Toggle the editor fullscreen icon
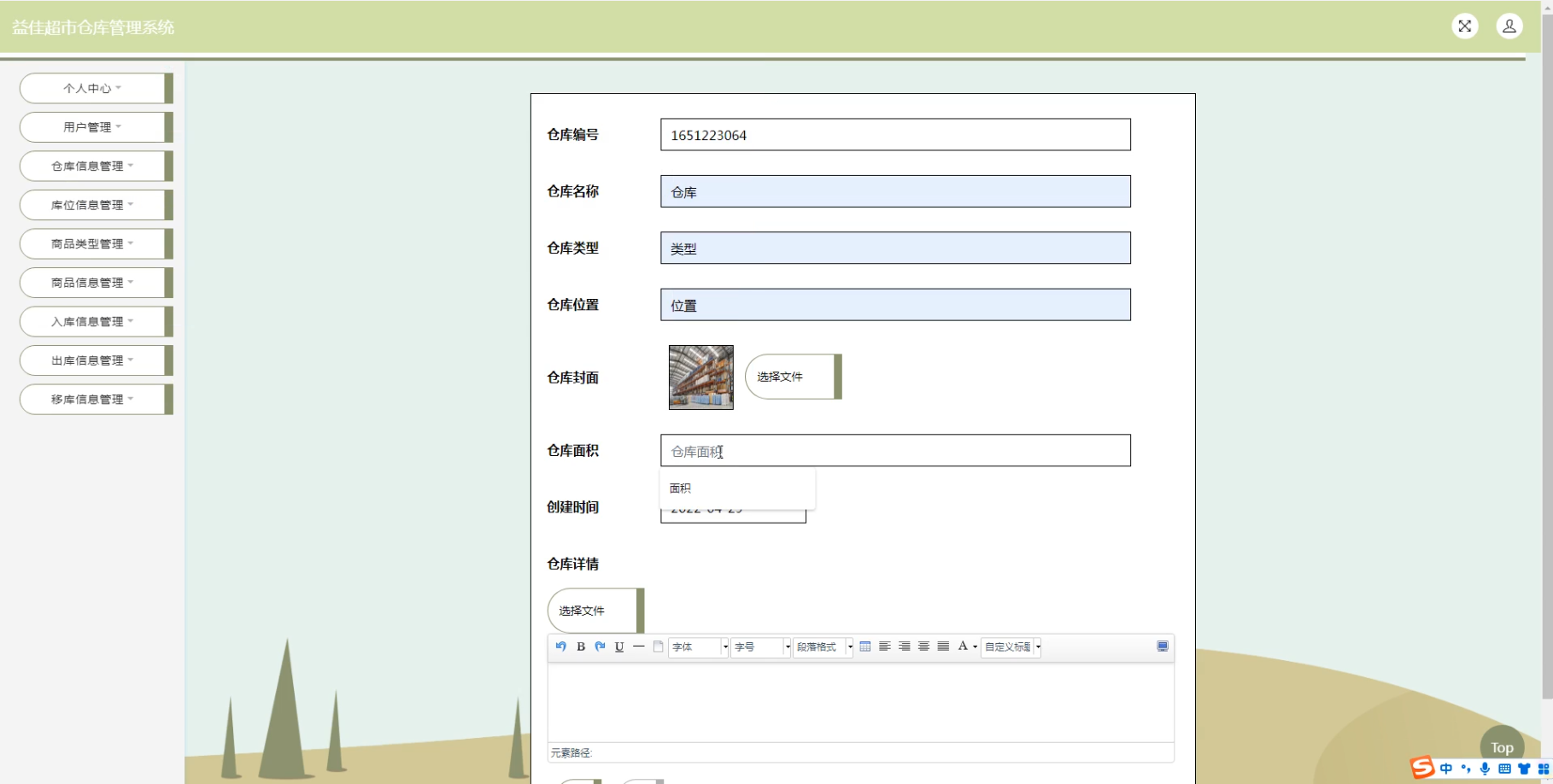The height and width of the screenshot is (784, 1553). click(1163, 647)
